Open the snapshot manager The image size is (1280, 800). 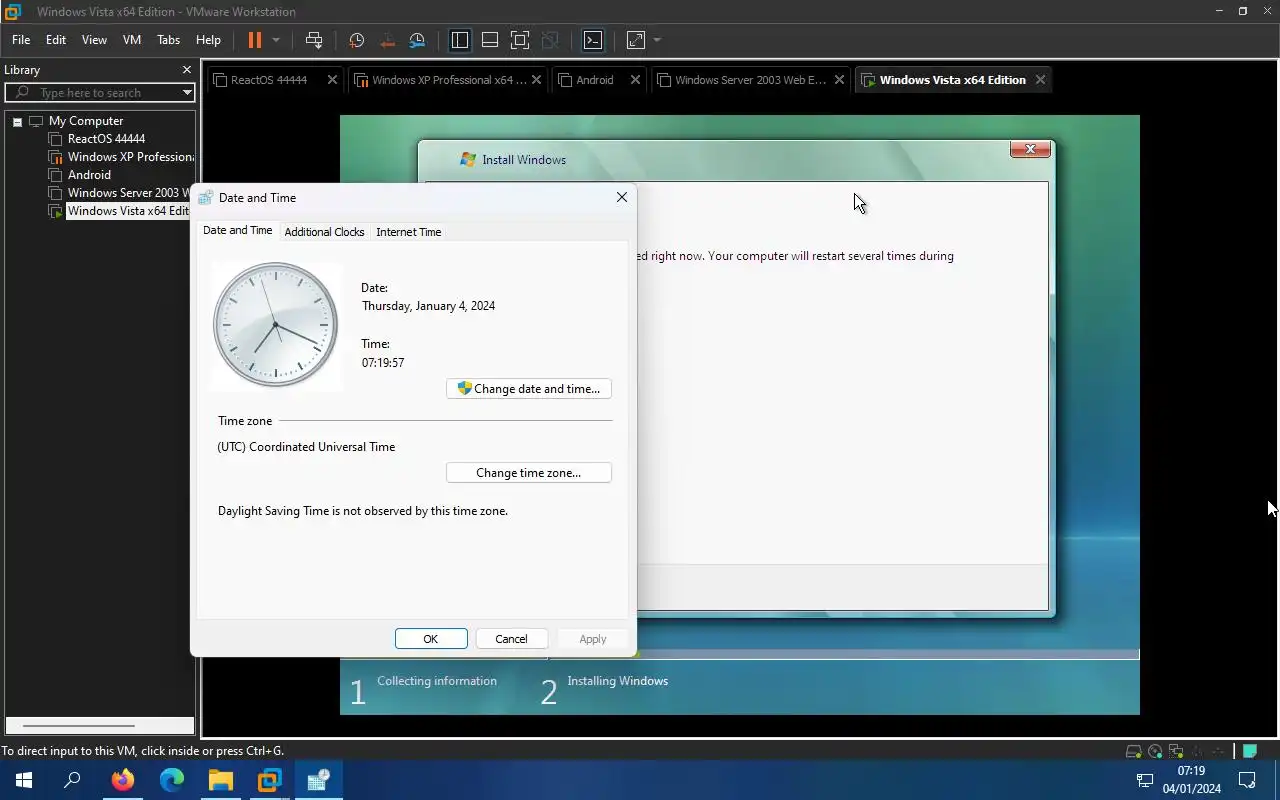[418, 40]
